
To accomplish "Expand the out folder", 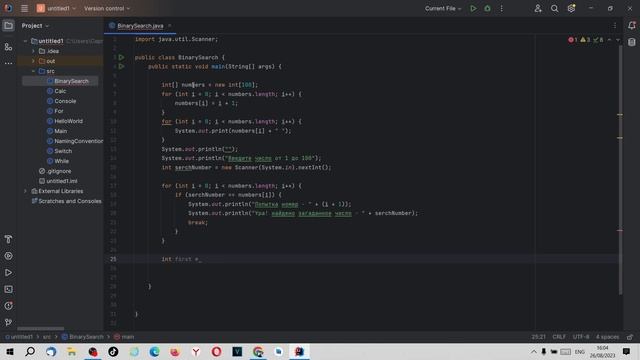I will 33,61.
